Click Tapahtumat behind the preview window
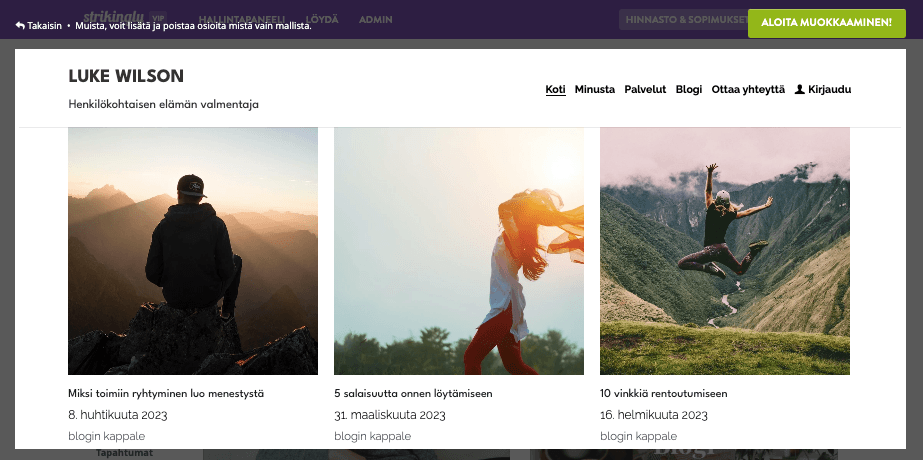923x460 pixels. coord(124,453)
